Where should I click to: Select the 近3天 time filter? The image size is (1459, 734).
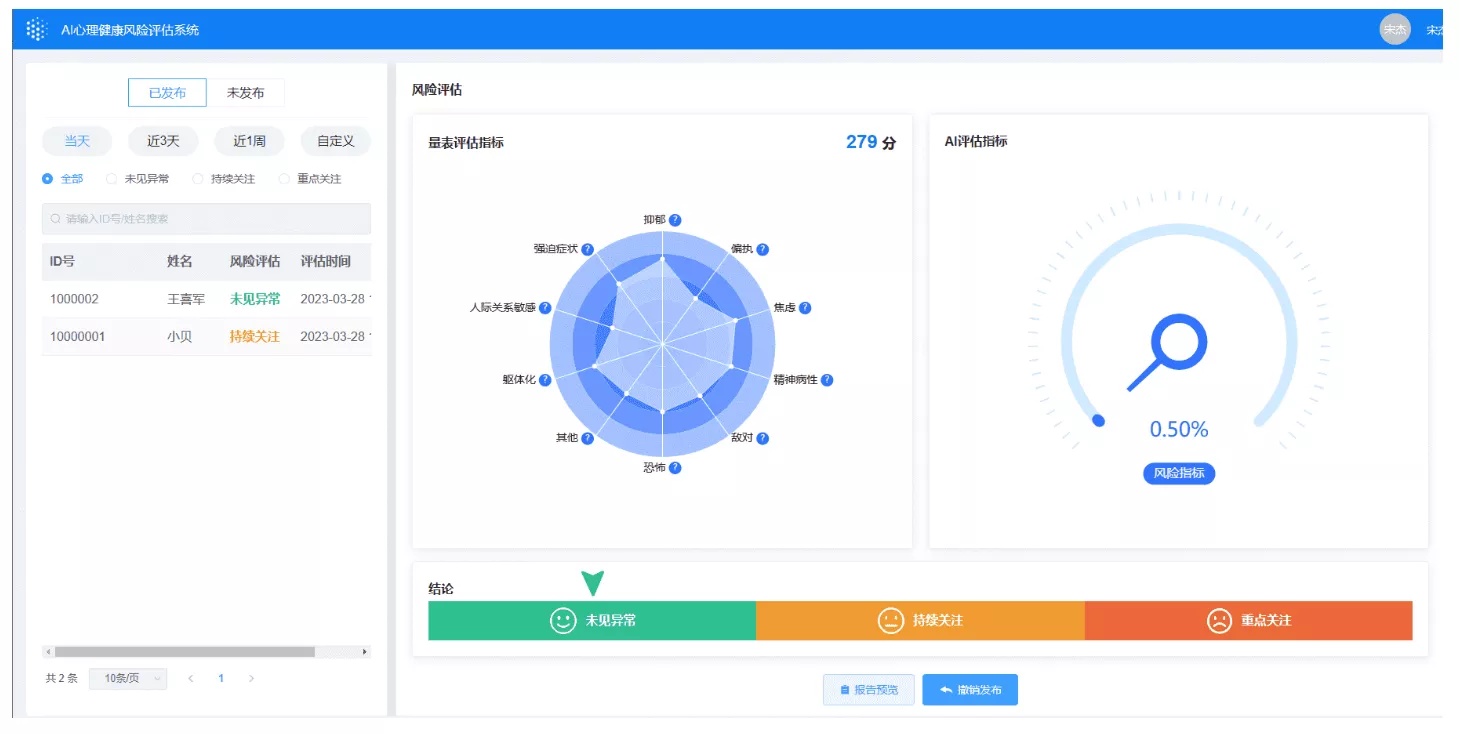tap(163, 141)
